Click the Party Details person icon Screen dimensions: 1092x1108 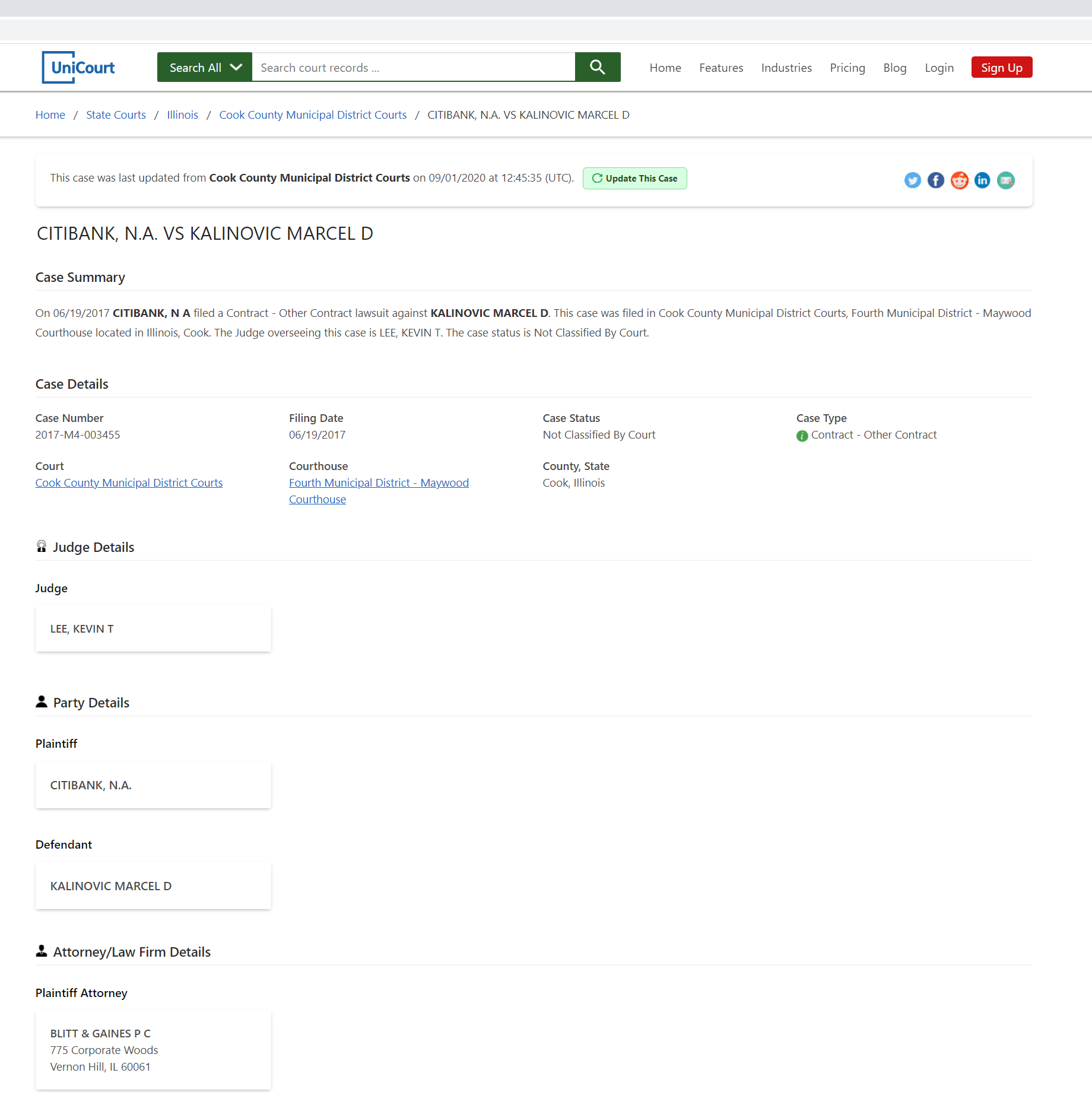(x=41, y=701)
